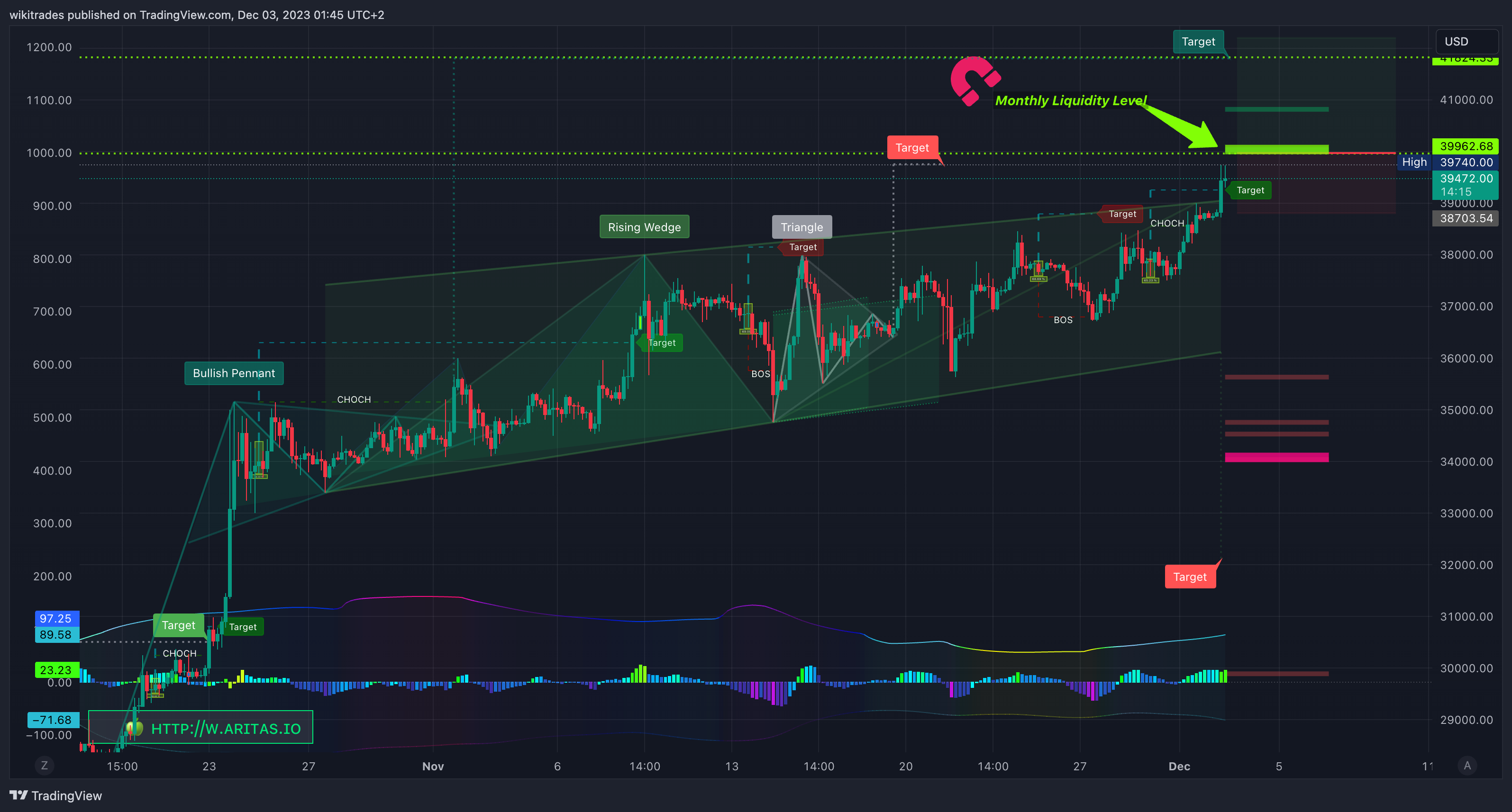This screenshot has width=1512, height=812.
Task: Click the High 39740.00 price label
Action: 1448,162
